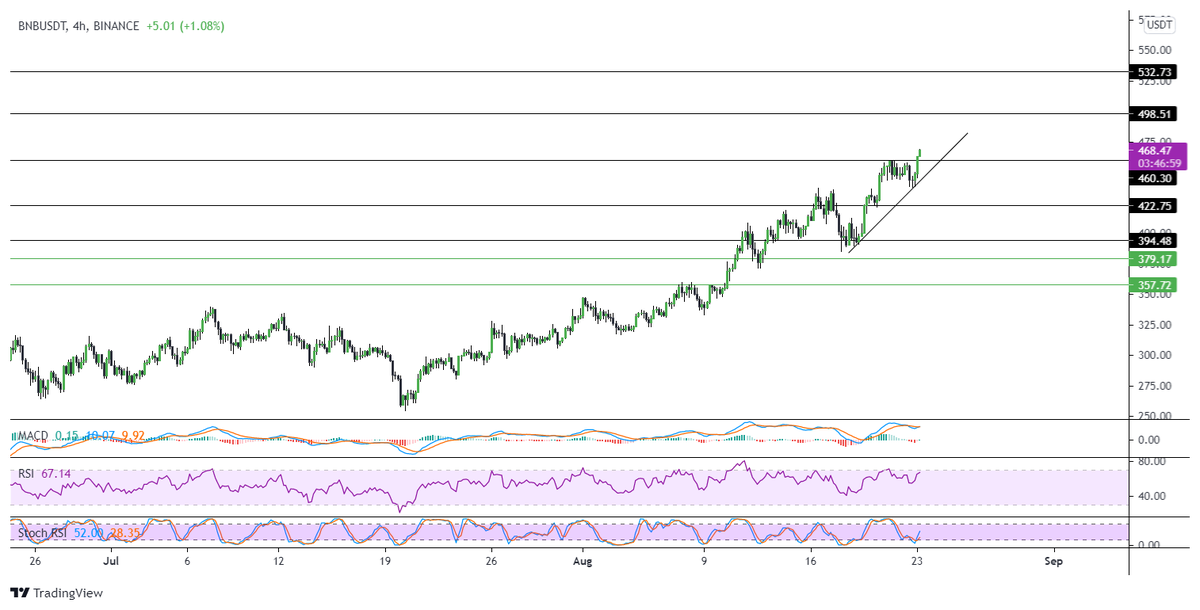The height and width of the screenshot is (610, 1200).
Task: Click the MACD value 9.92
Action: [133, 435]
